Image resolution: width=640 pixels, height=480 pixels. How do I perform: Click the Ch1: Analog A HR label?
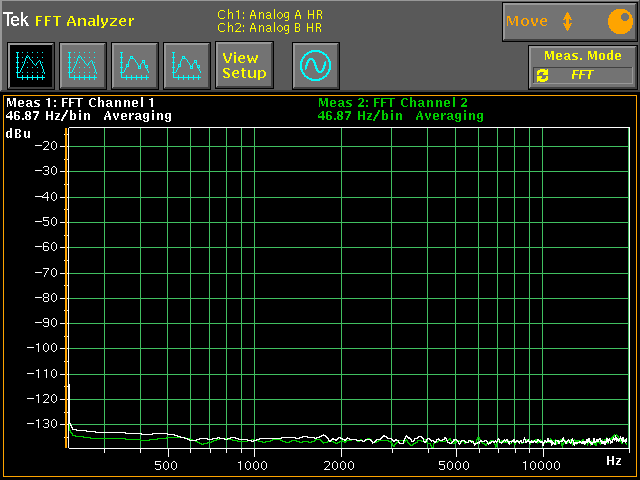point(269,14)
